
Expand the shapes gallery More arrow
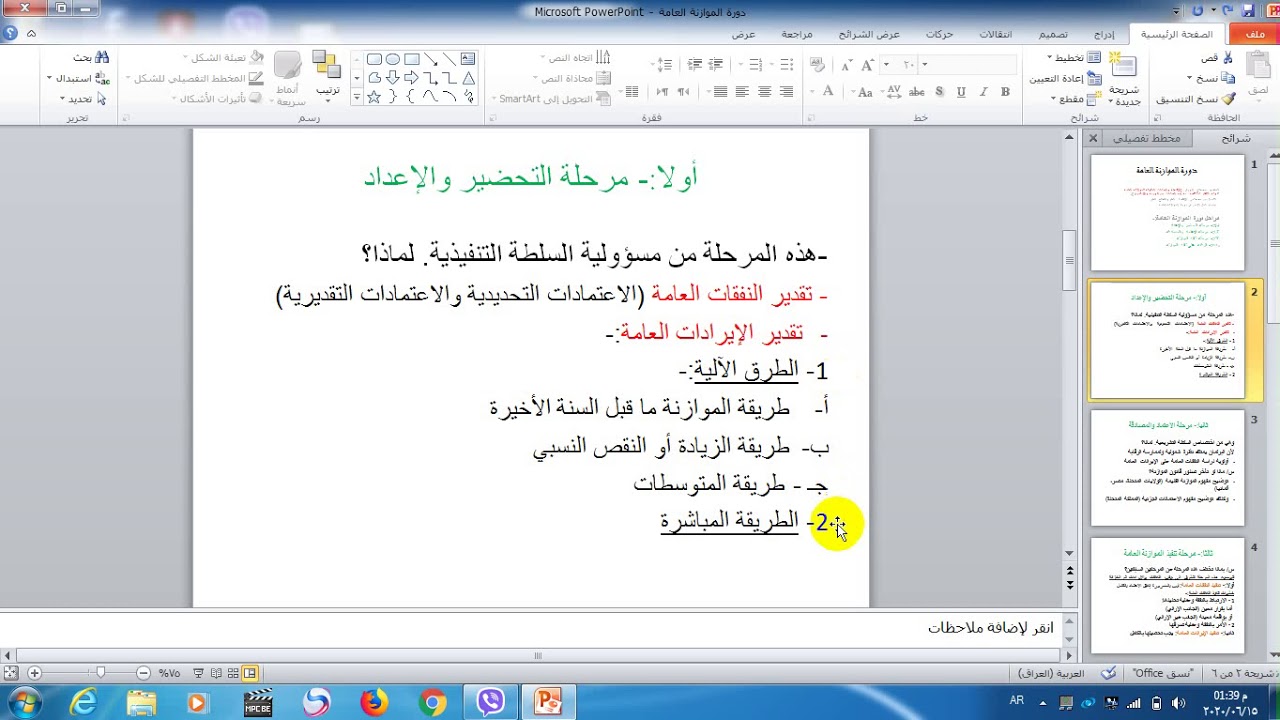(358, 98)
